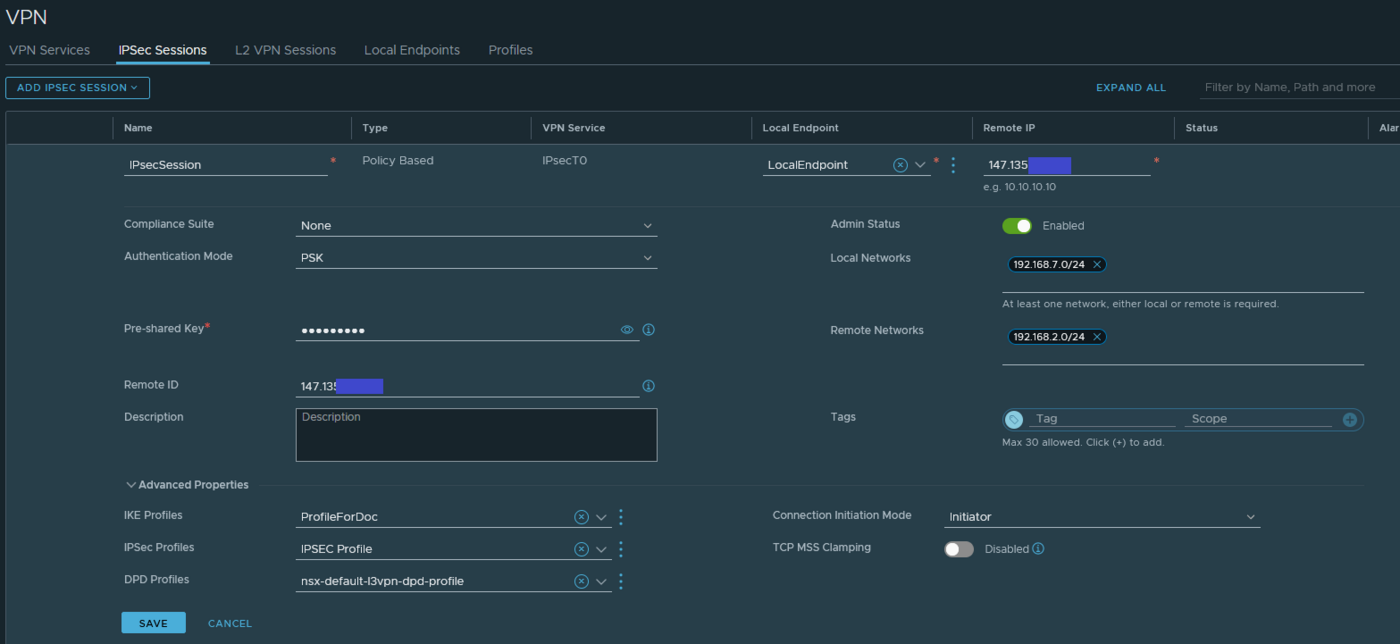This screenshot has height=644, width=1400.
Task: Click the info icon beside Pre-shared Key
Action: tap(648, 330)
